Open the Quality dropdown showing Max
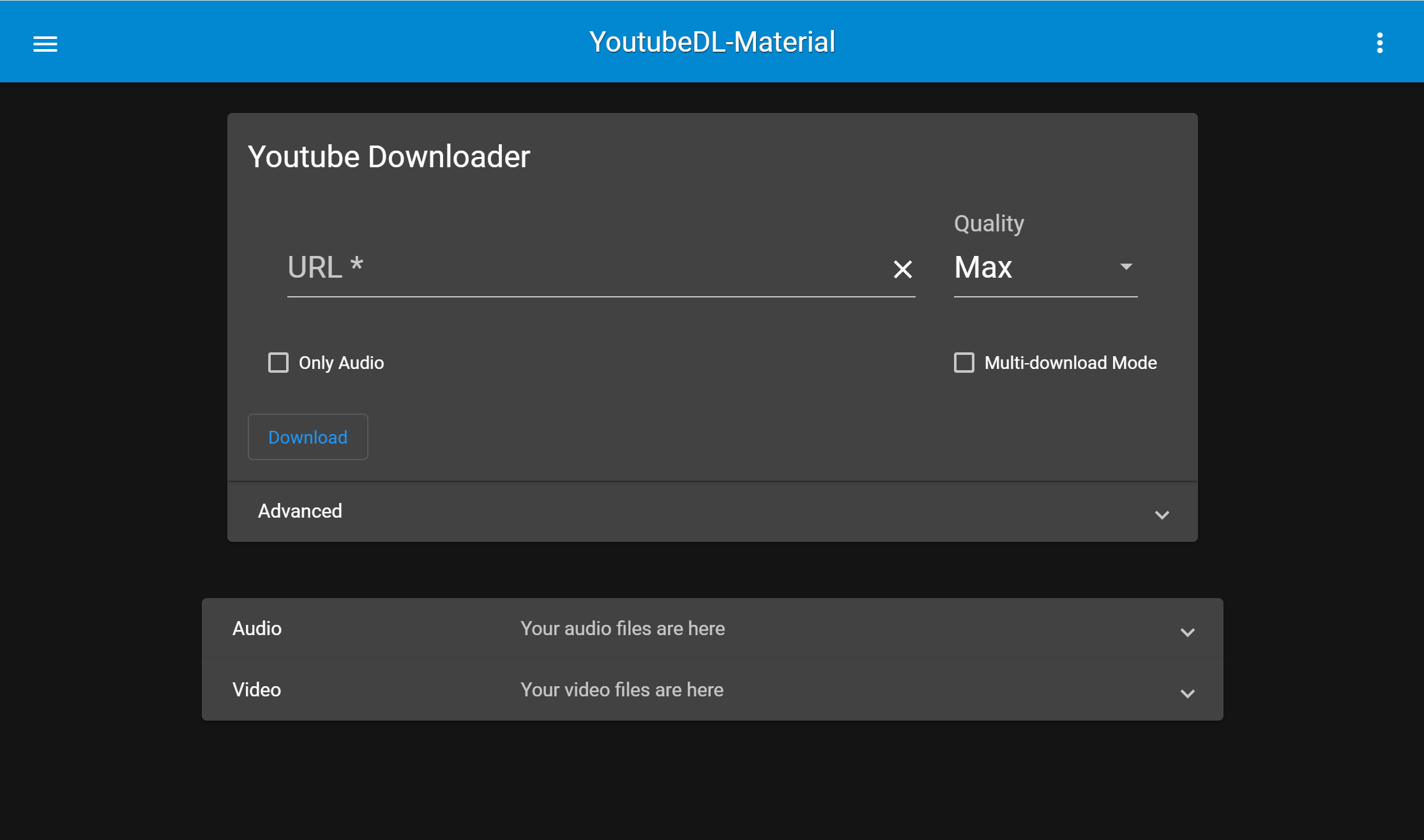 tap(1045, 267)
